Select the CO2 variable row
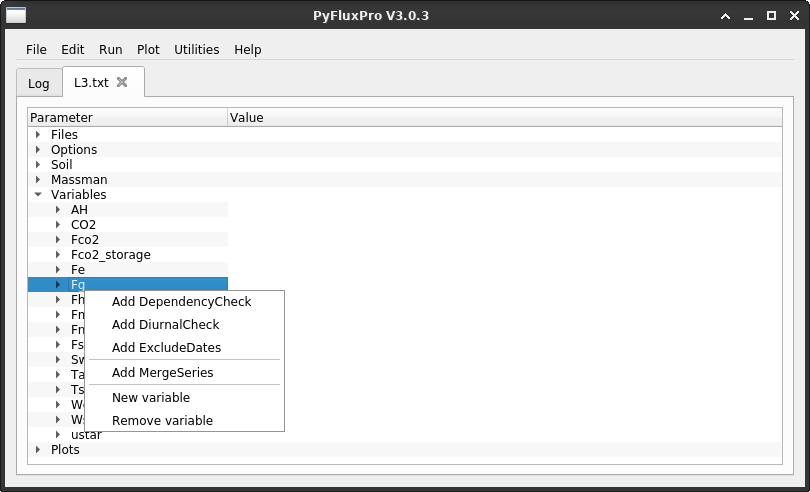The image size is (810, 492). (128, 224)
